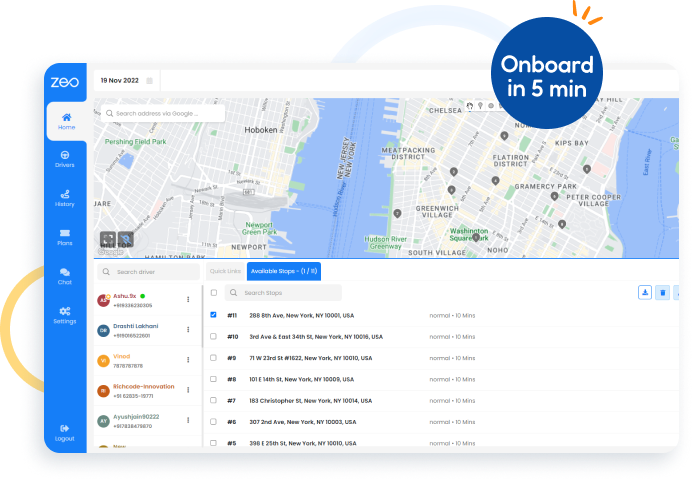The width and height of the screenshot is (693, 481).
Task: Click address 288 8th Ave, New York
Action: coord(301,316)
